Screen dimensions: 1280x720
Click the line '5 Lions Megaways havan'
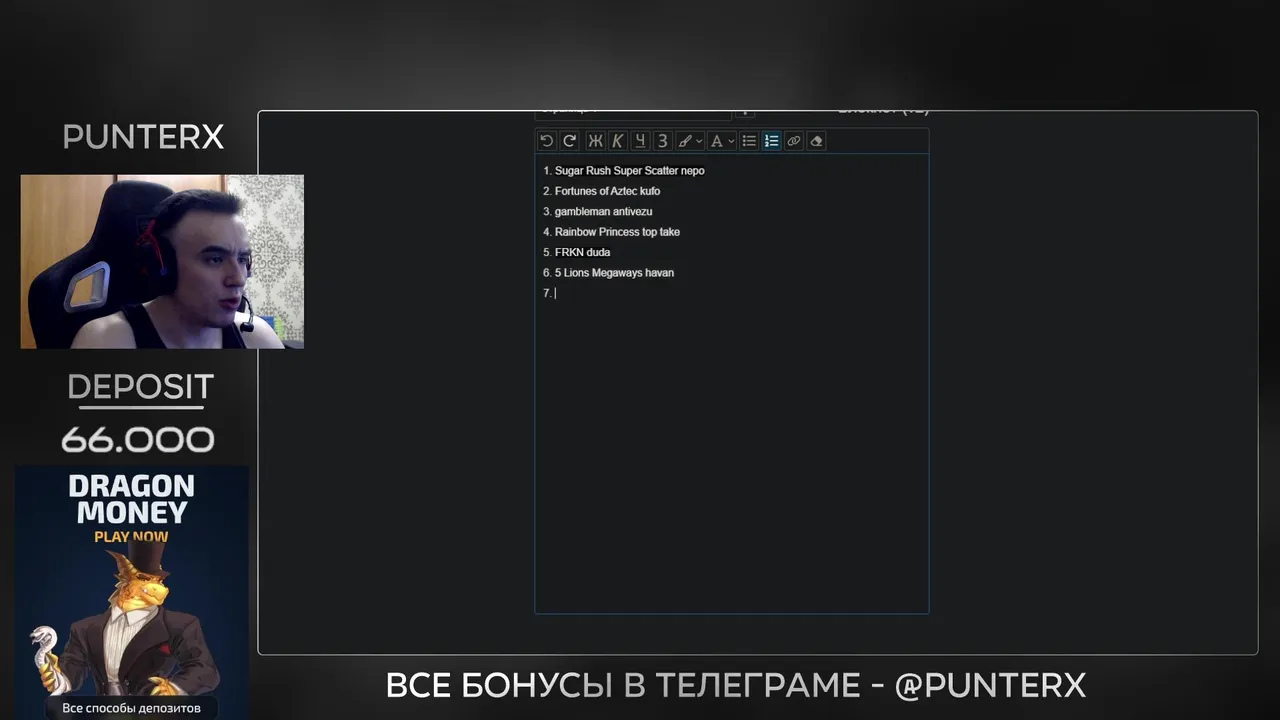[614, 273]
